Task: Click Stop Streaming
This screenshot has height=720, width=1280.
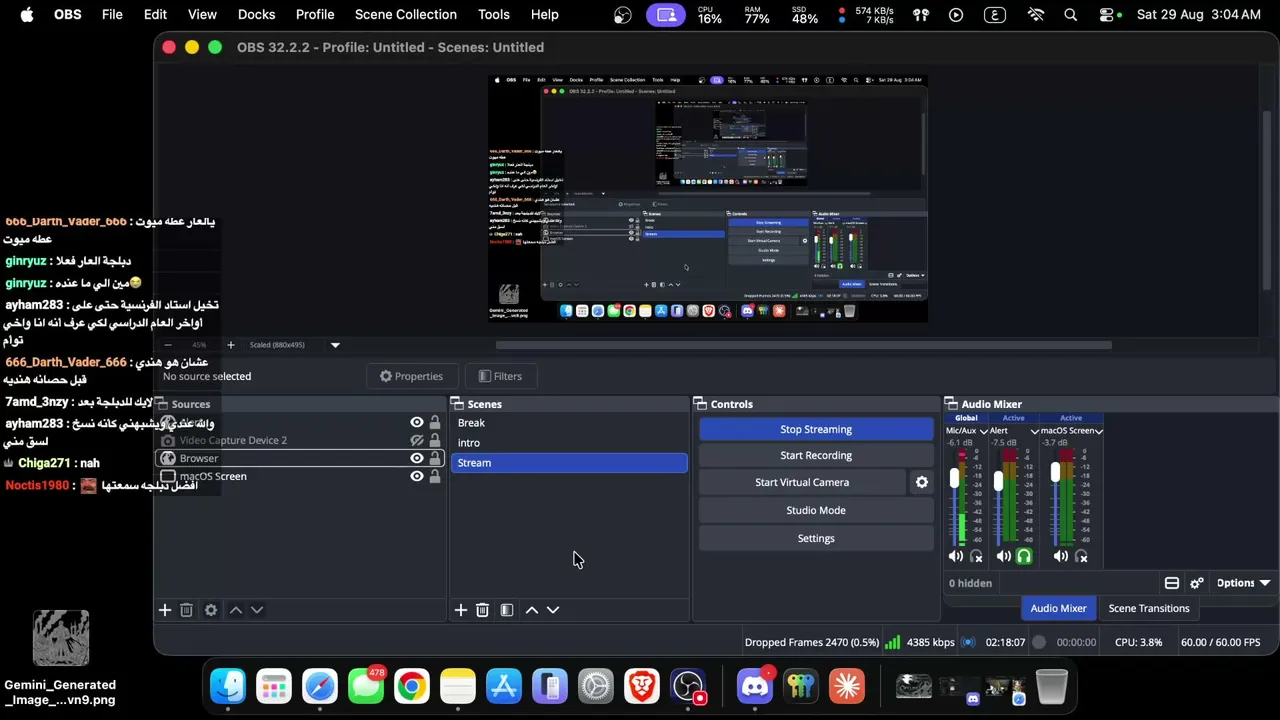Action: 816,429
